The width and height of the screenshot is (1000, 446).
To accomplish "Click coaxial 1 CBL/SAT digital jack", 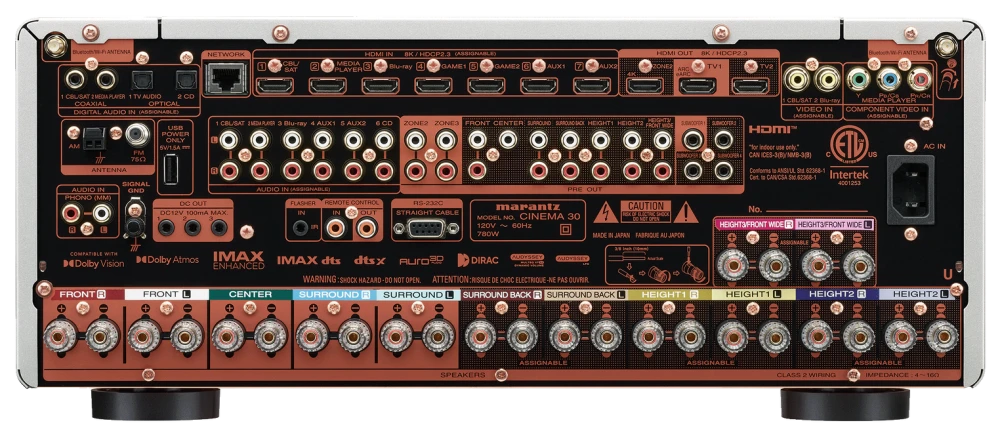I will pos(76,79).
